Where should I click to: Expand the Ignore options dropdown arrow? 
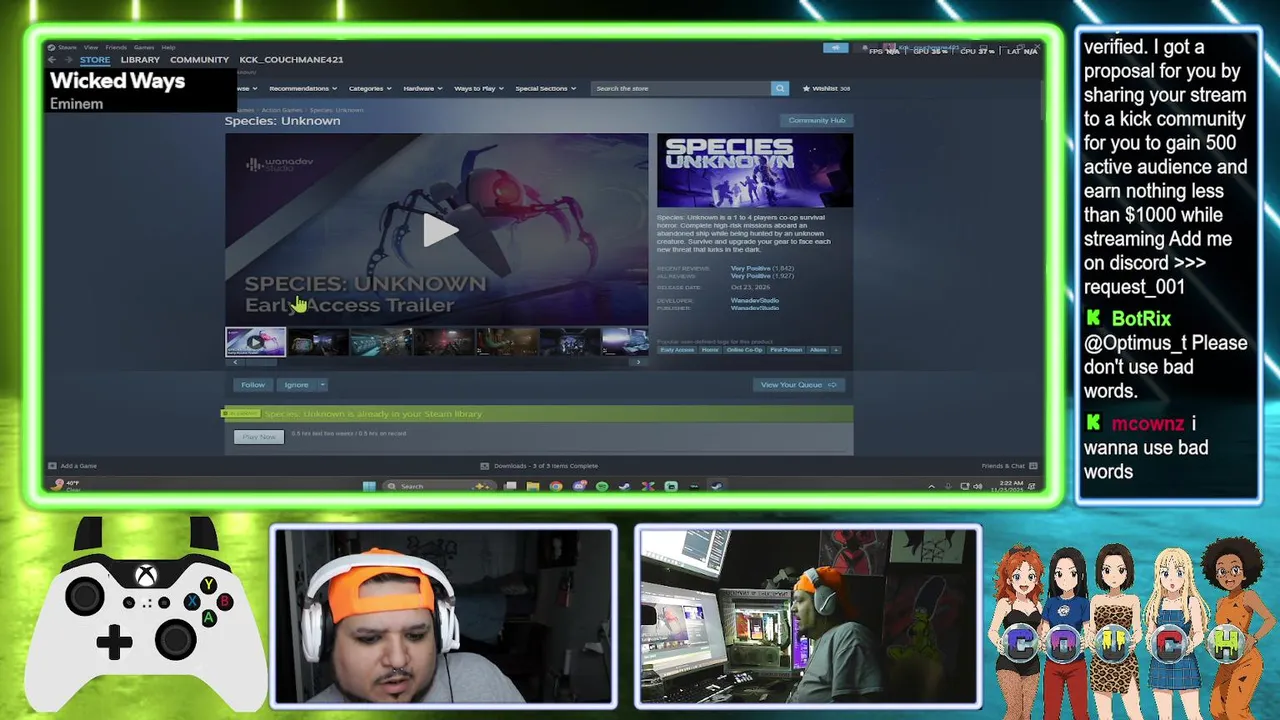point(322,385)
